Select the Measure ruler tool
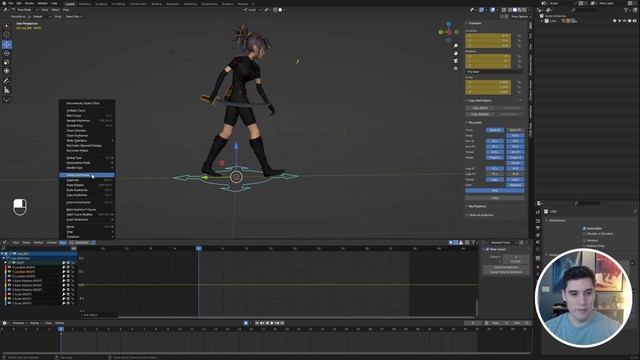 point(7,90)
